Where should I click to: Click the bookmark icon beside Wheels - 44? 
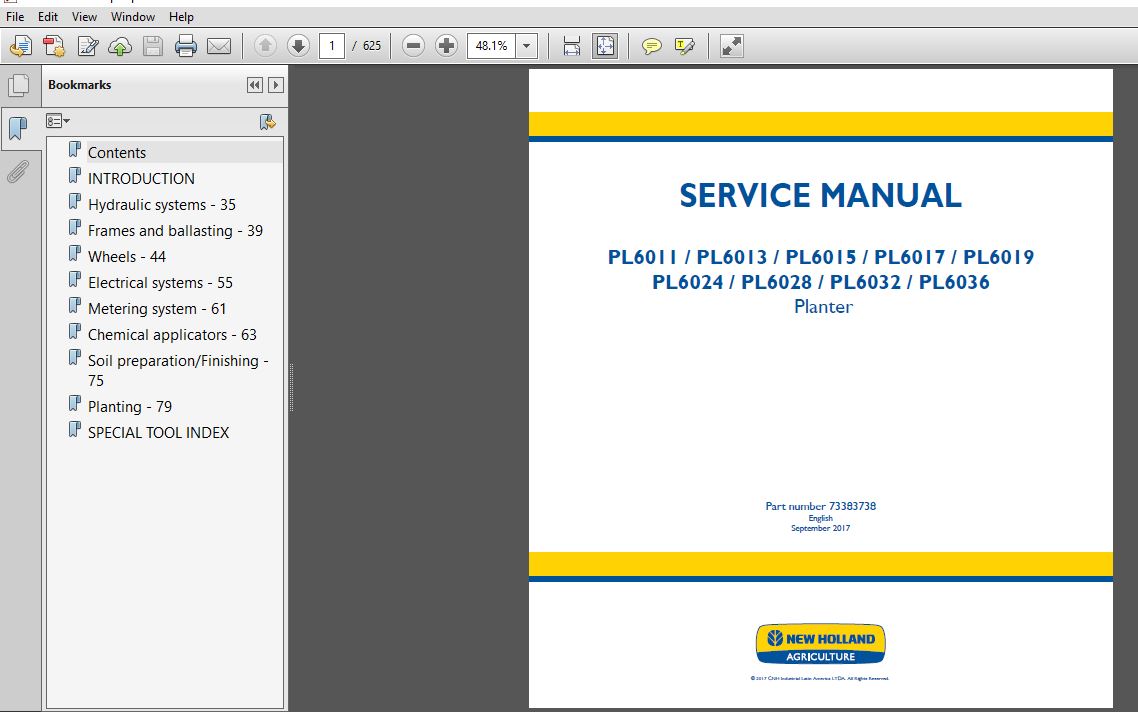click(74, 253)
